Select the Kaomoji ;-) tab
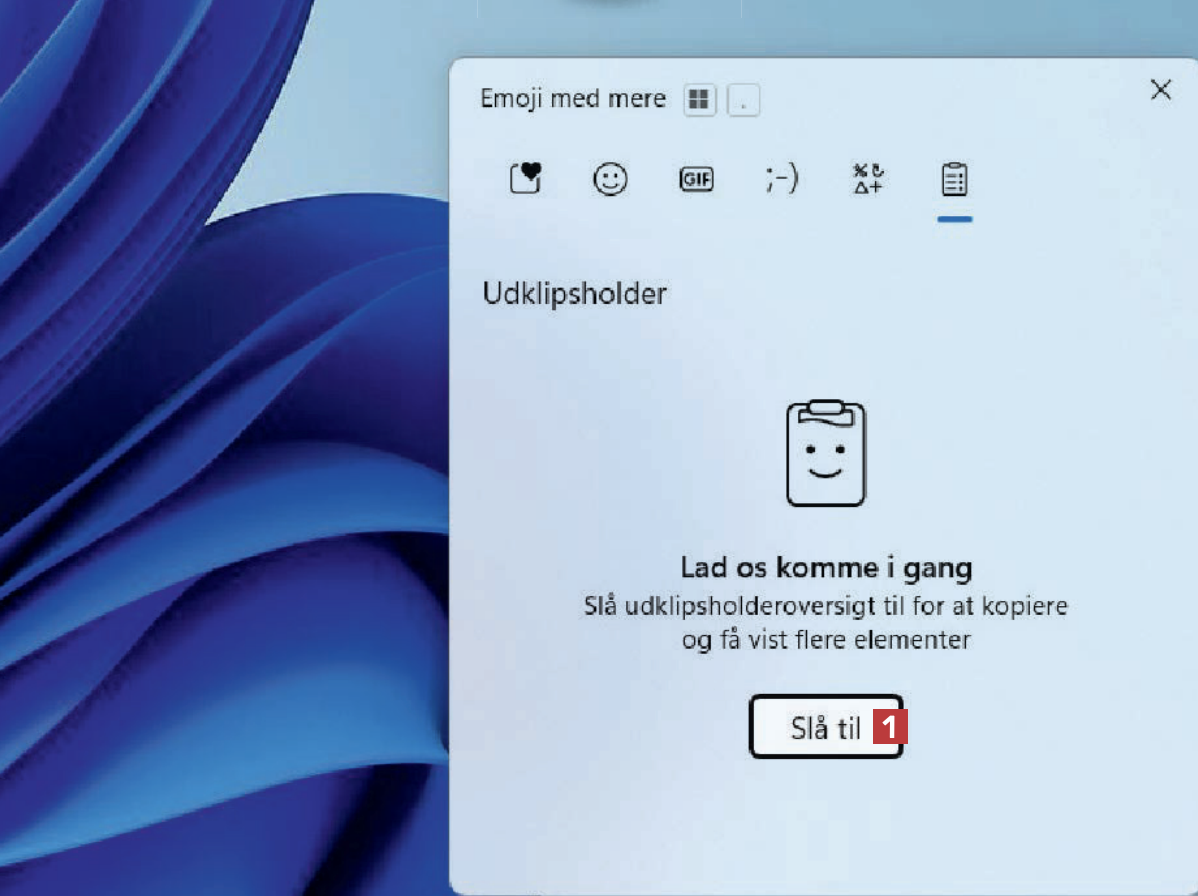This screenshot has width=1198, height=896. (782, 179)
